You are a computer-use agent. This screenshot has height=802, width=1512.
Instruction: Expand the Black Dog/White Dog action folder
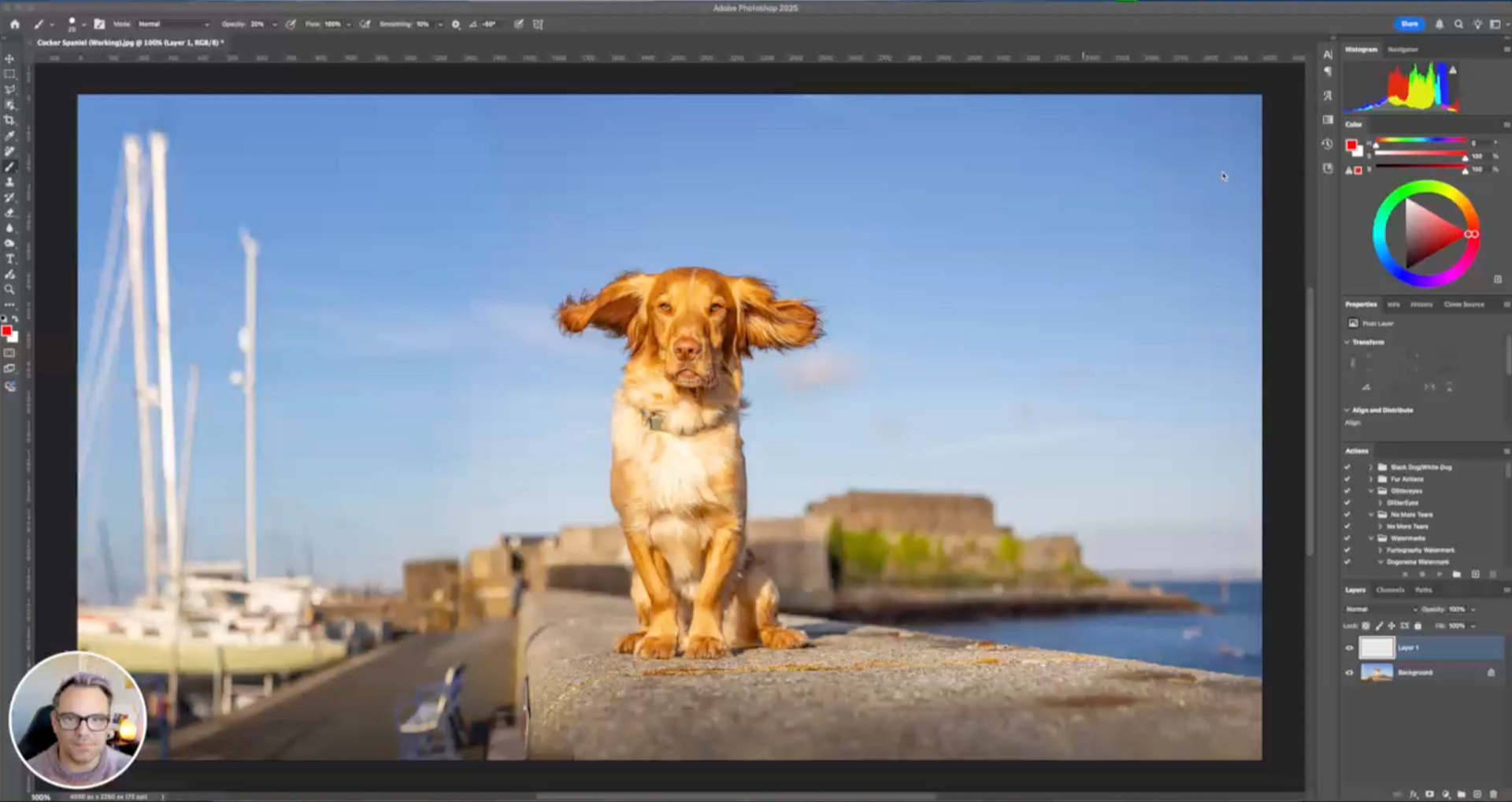(x=1370, y=468)
